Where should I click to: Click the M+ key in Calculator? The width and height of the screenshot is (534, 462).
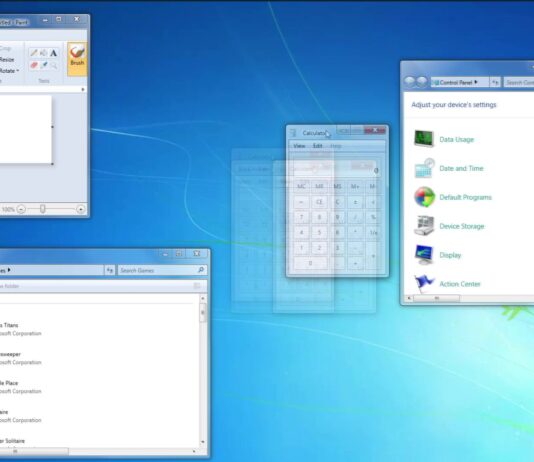pyautogui.click(x=355, y=187)
